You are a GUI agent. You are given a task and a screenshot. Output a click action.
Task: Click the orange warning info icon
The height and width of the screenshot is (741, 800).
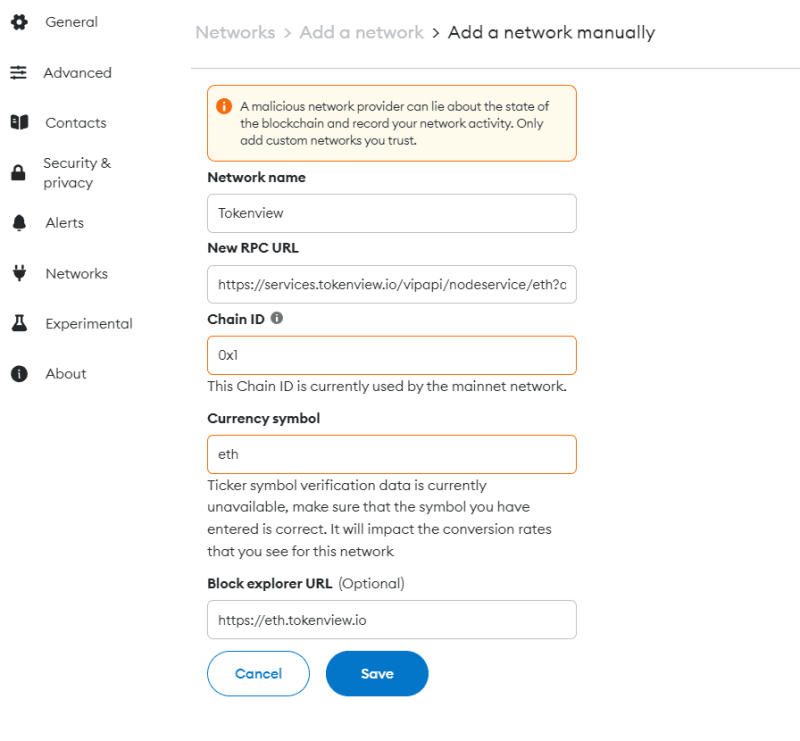coord(224,106)
